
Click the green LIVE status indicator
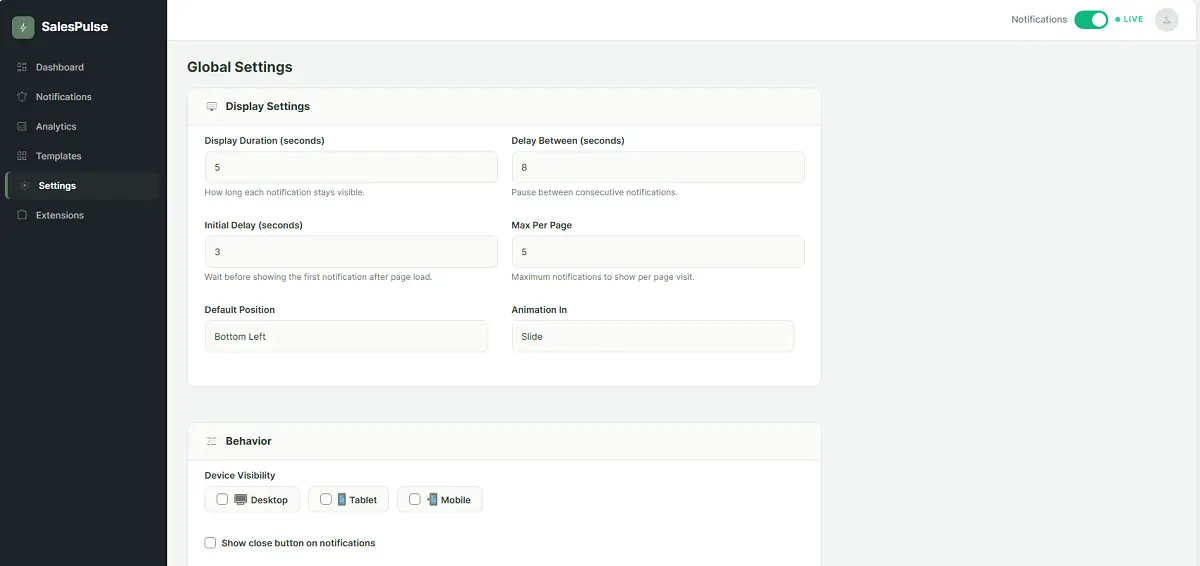pyautogui.click(x=1130, y=19)
